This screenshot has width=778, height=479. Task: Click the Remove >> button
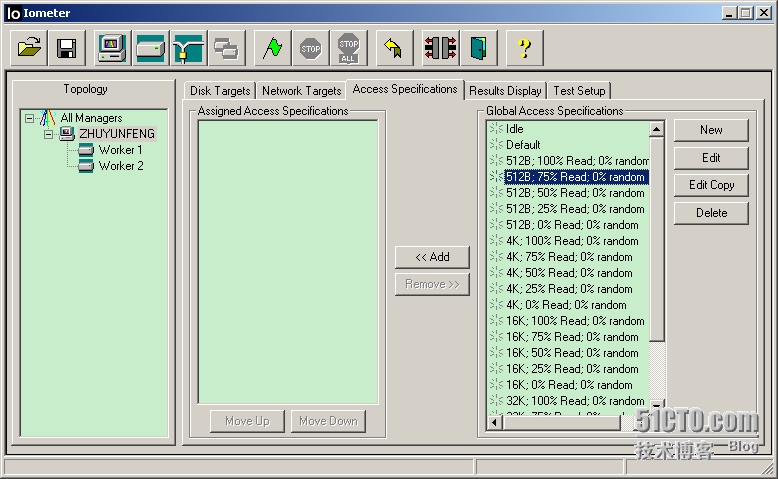[x=432, y=284]
